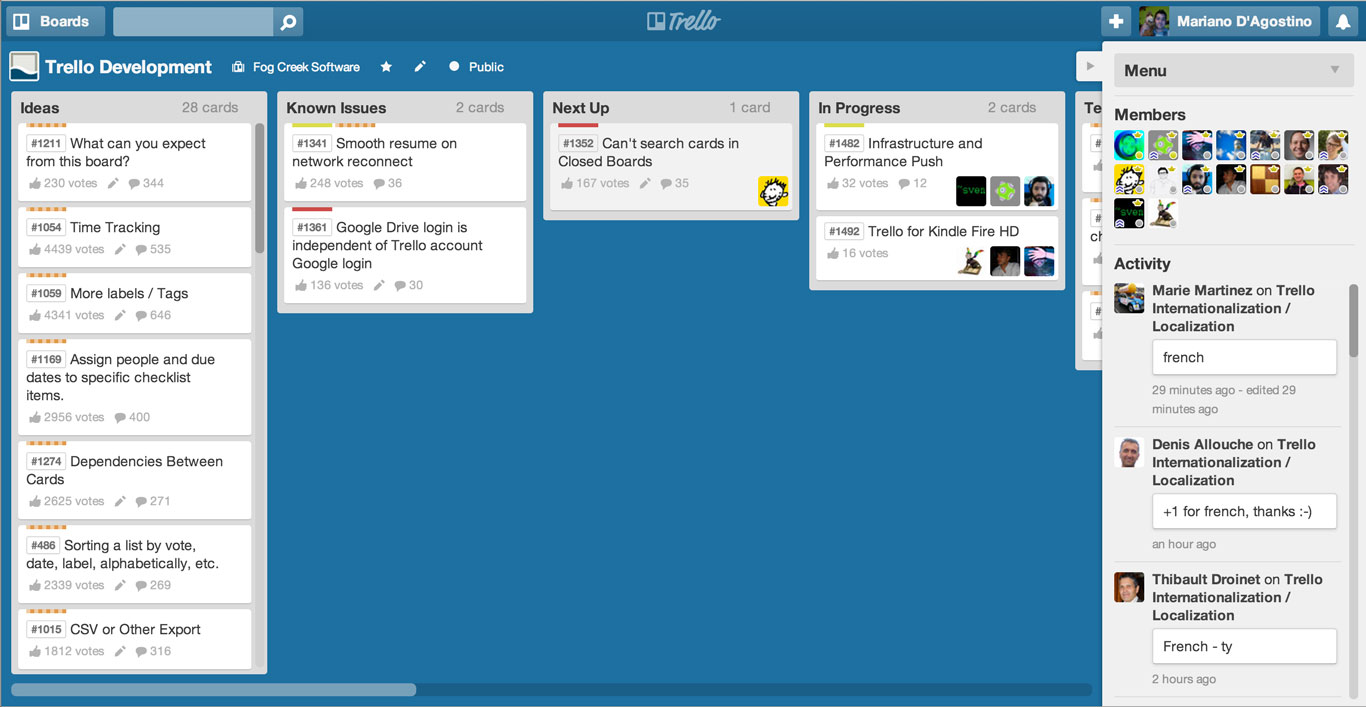Collapse the sidebar with the arrow button
Screen dimensions: 1366x707
1090,67
